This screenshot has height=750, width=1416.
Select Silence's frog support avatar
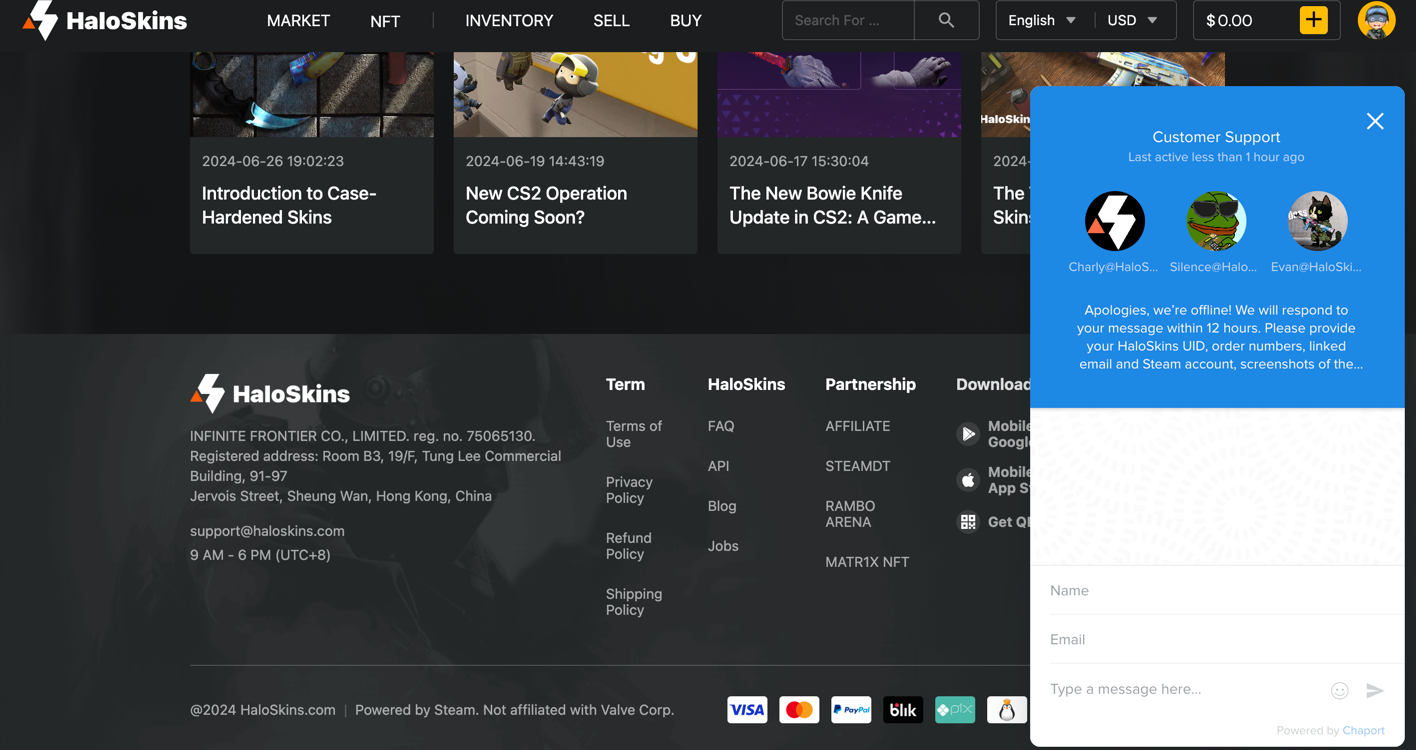point(1216,221)
